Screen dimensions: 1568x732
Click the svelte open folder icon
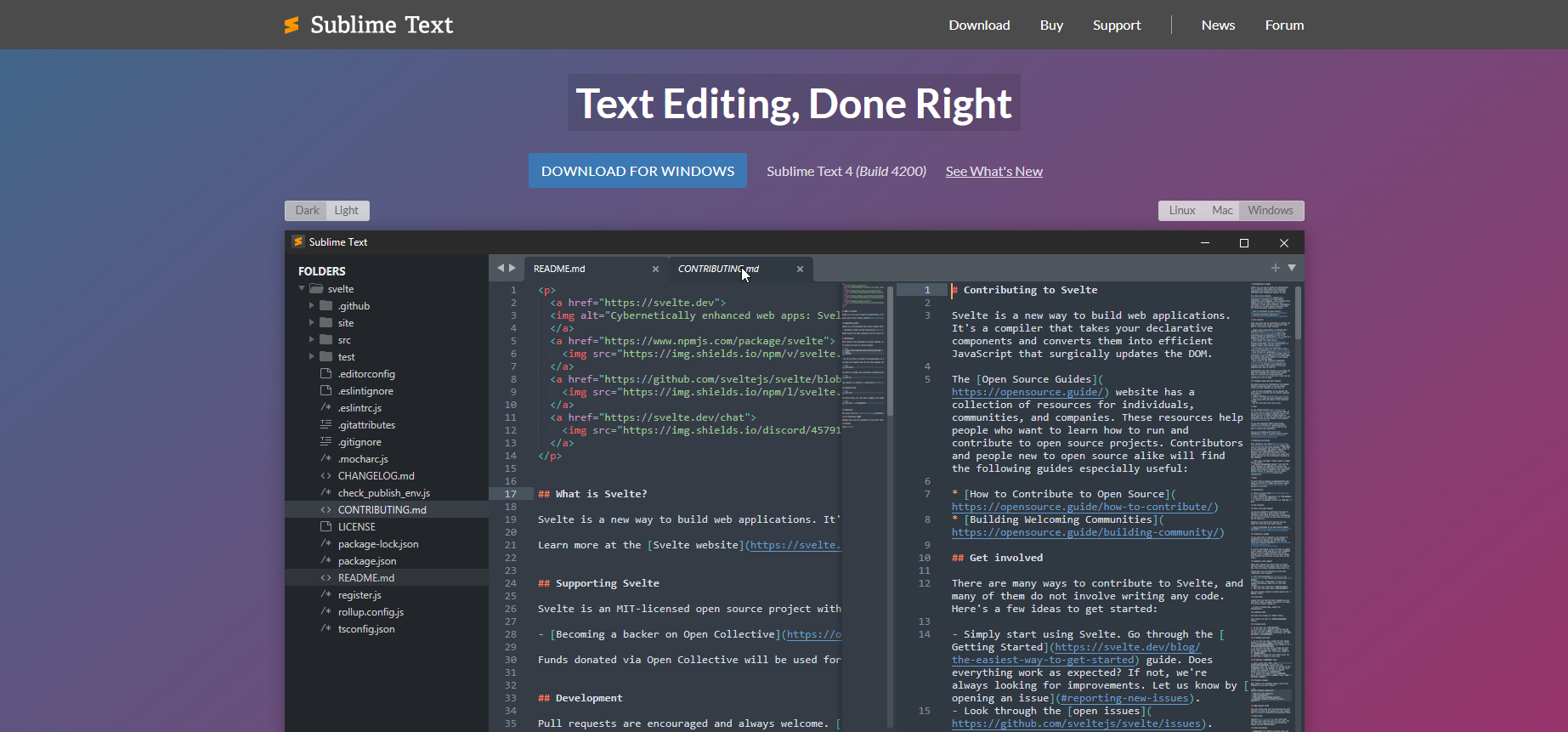[316, 288]
